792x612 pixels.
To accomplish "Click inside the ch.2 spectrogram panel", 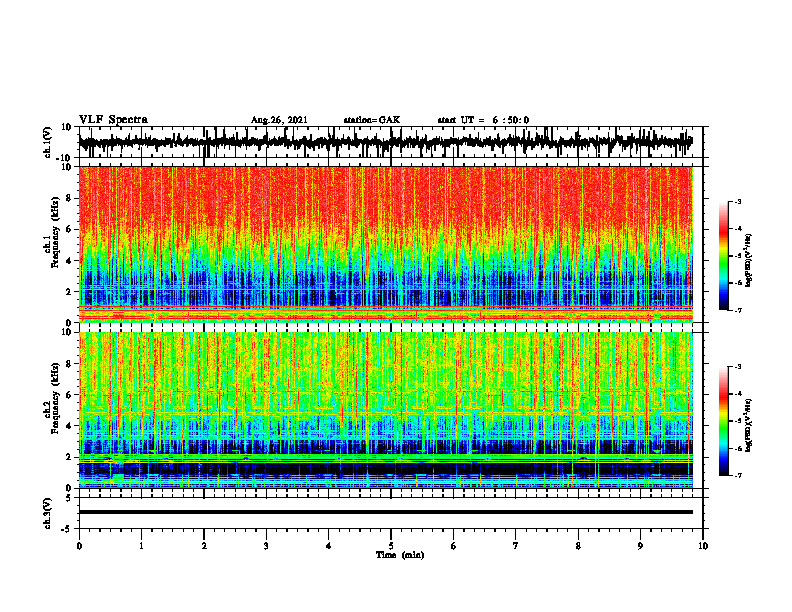I will 386,410.
